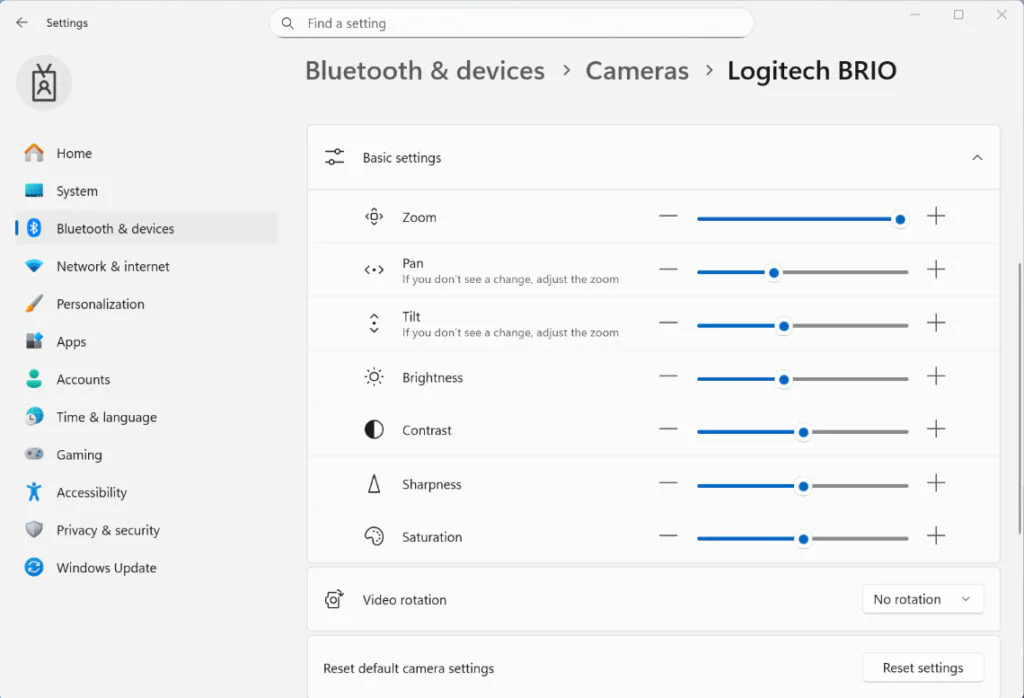Select Windows Update in the sidebar
Viewport: 1024px width, 698px height.
click(106, 567)
